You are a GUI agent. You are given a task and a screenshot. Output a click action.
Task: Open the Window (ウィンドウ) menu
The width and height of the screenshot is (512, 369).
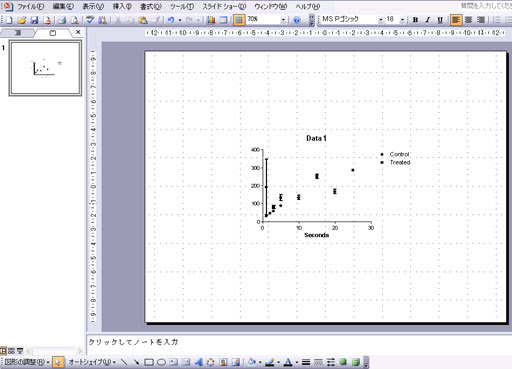click(x=271, y=6)
